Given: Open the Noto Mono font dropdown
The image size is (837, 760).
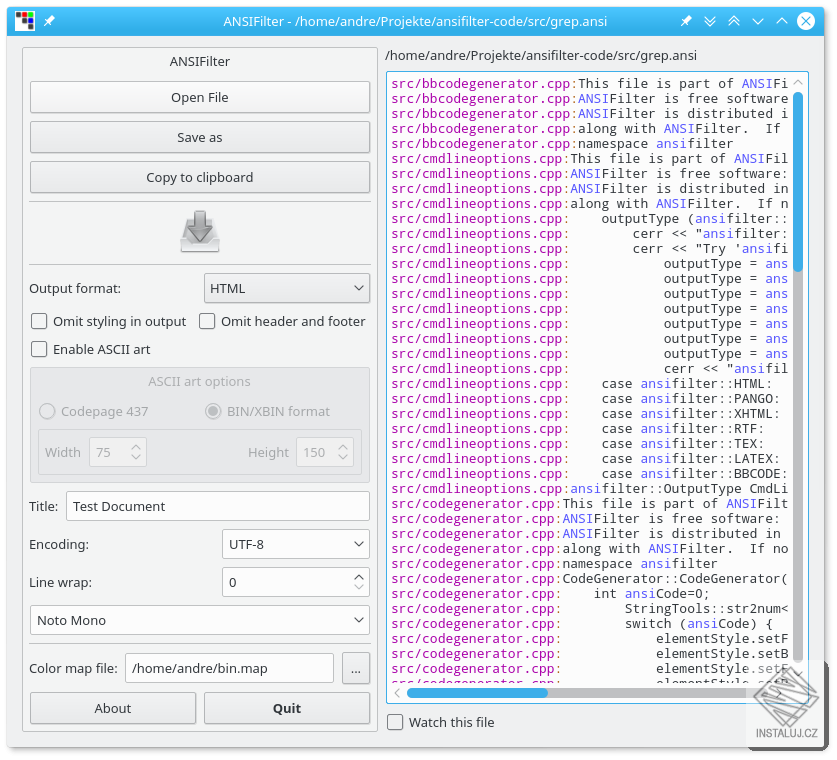Looking at the screenshot, I should pyautogui.click(x=200, y=620).
